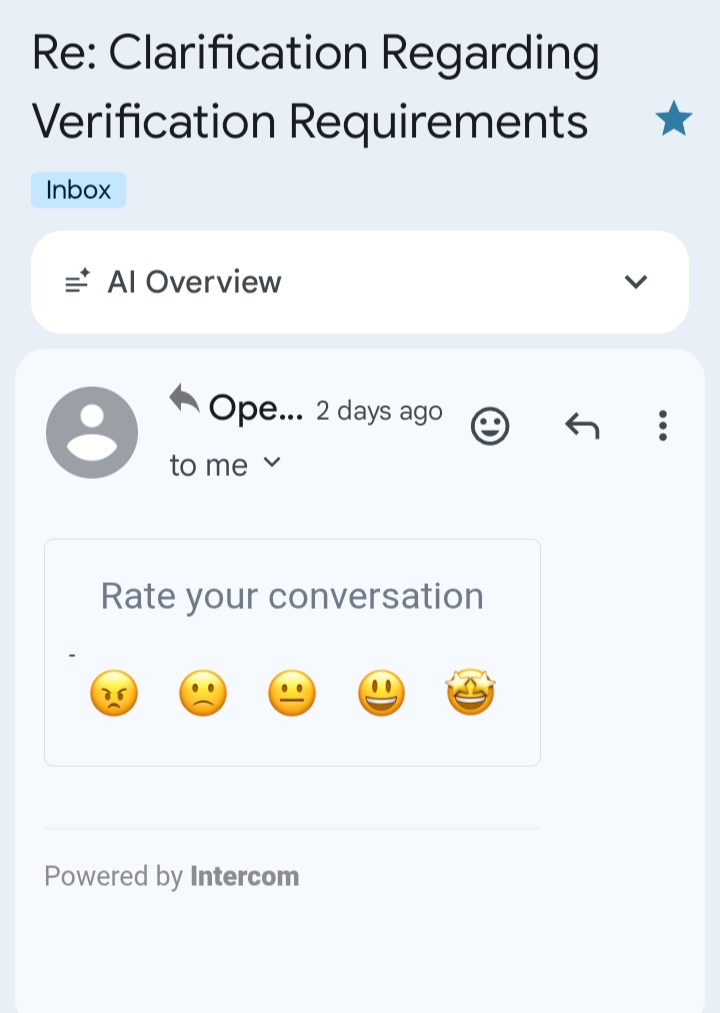Rate the conversation with the angry face
Screen dimensions: 720x1013
113,693
